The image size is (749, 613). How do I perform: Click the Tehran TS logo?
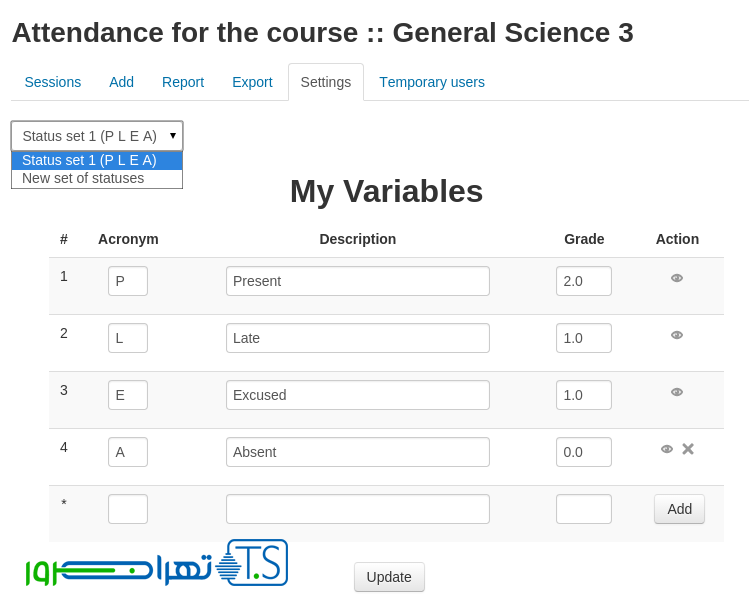(157, 565)
